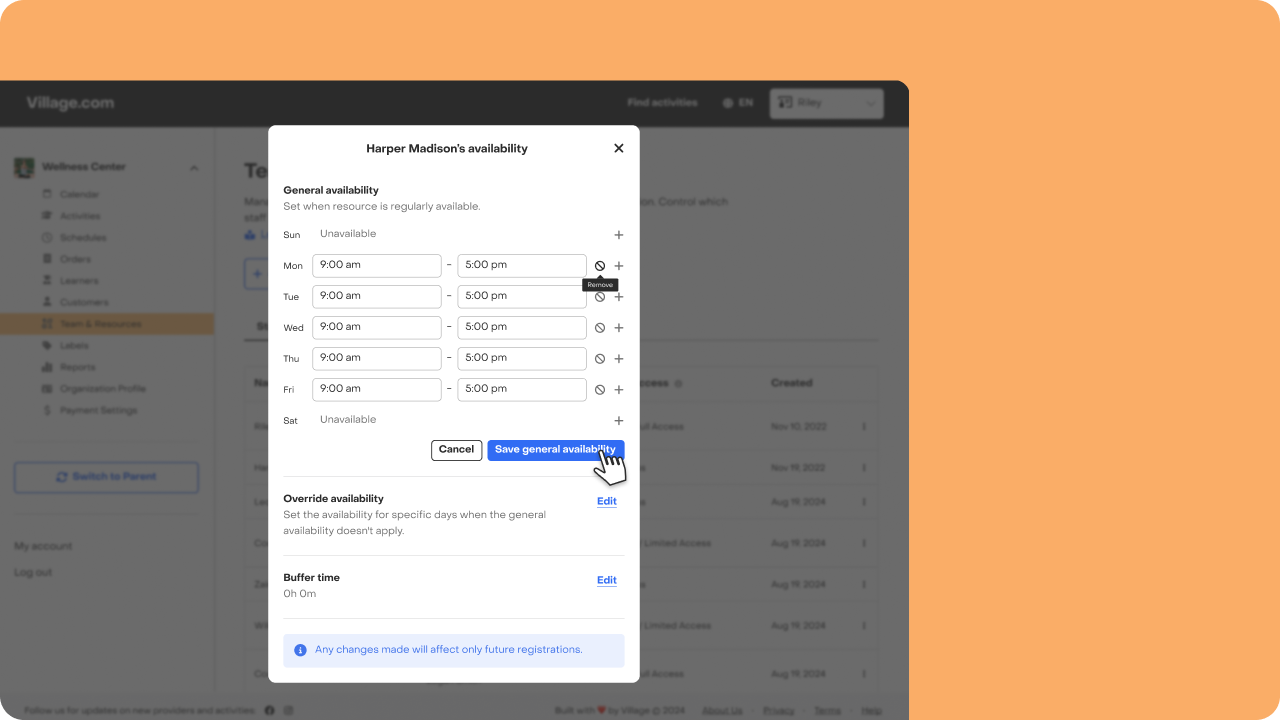Open row menu for Nov 10, 2022 entry
This screenshot has height=720, width=1280.
pos(864,427)
